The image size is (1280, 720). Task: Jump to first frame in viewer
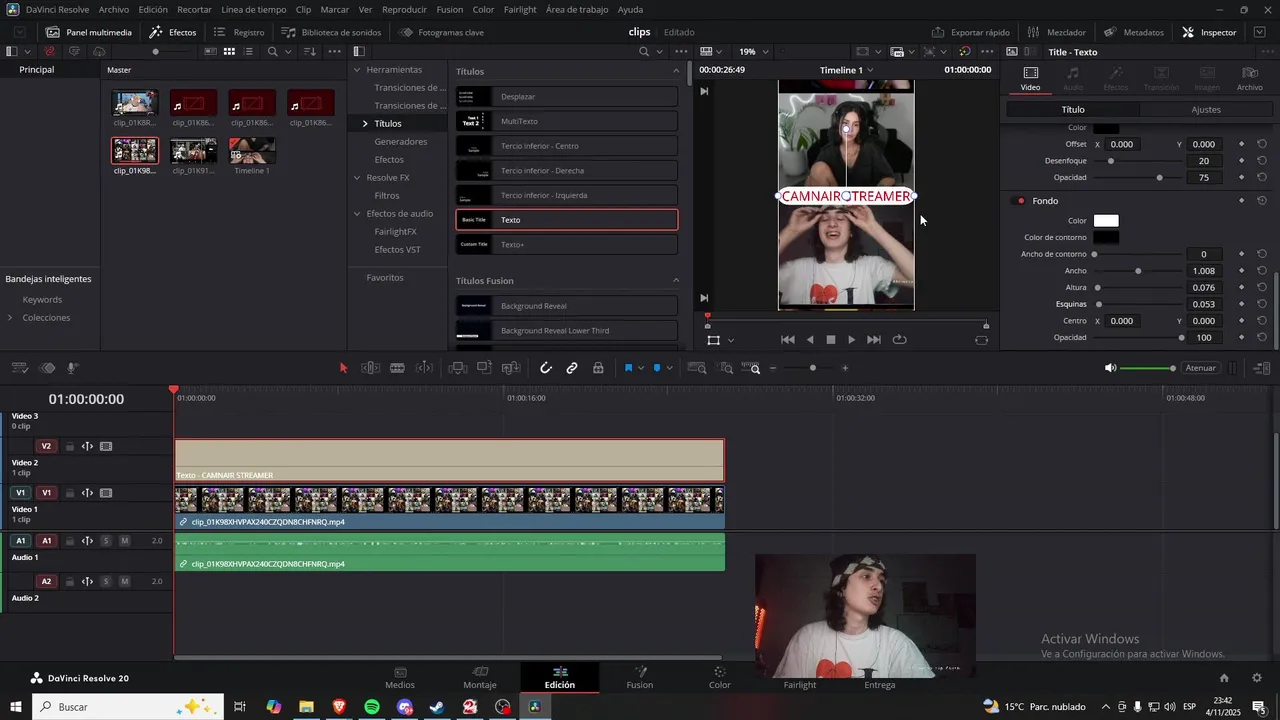pyautogui.click(x=788, y=340)
